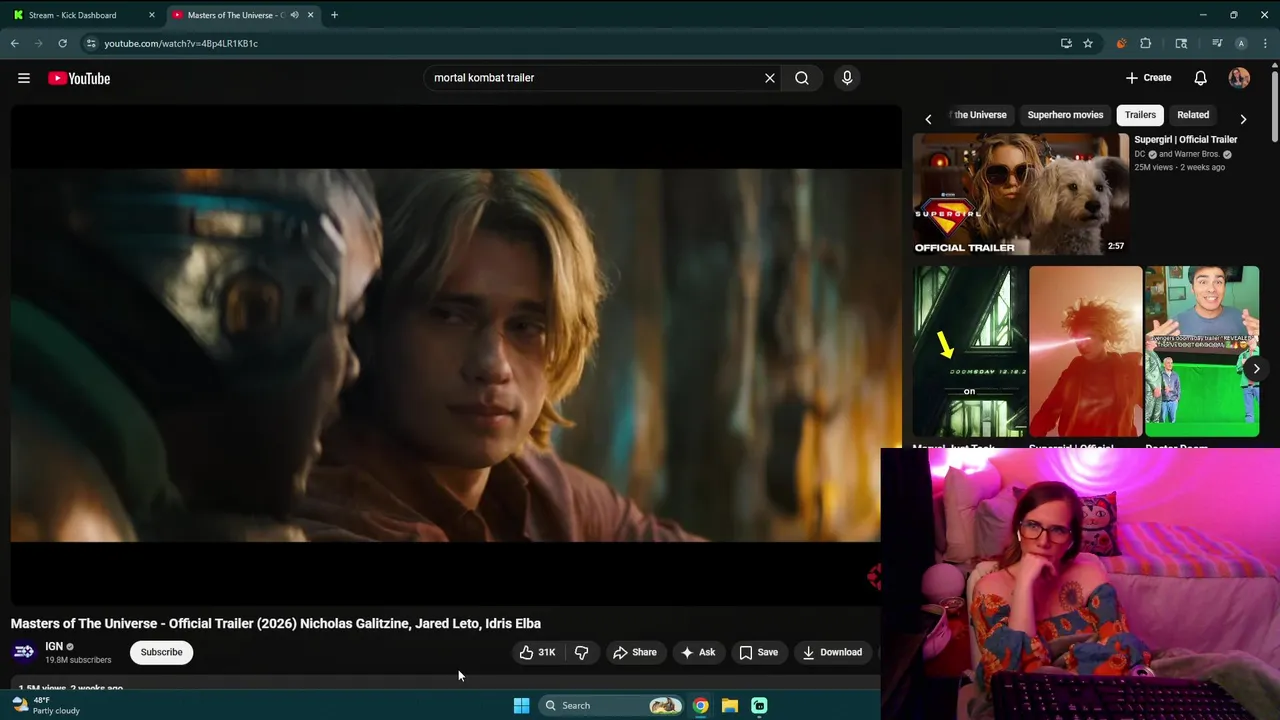Like the video with thumbs up
Viewport: 1280px width, 720px height.
537,652
